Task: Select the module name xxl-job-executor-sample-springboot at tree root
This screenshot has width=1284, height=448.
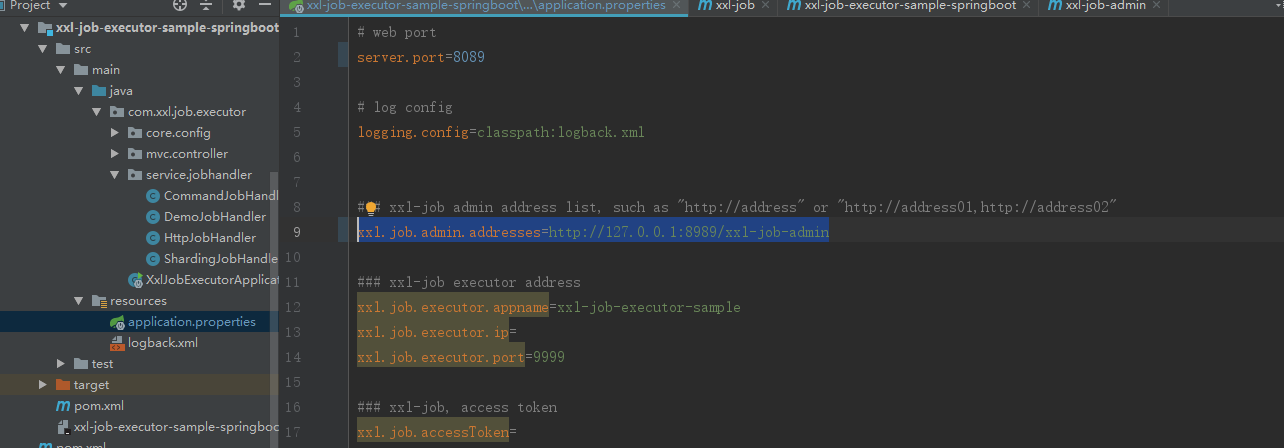Action: point(167,28)
